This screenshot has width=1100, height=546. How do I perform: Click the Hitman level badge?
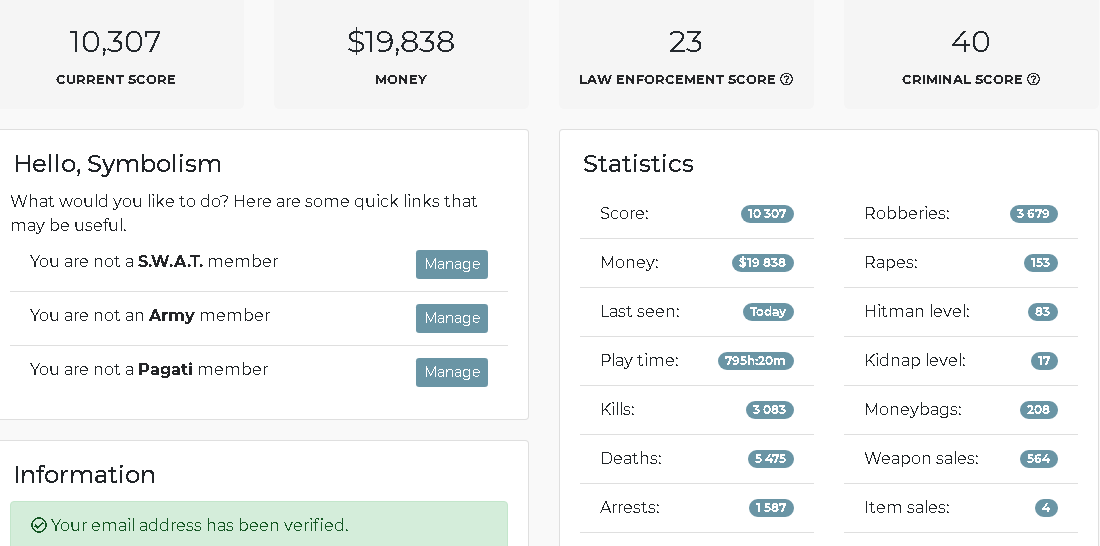pyautogui.click(x=1042, y=312)
